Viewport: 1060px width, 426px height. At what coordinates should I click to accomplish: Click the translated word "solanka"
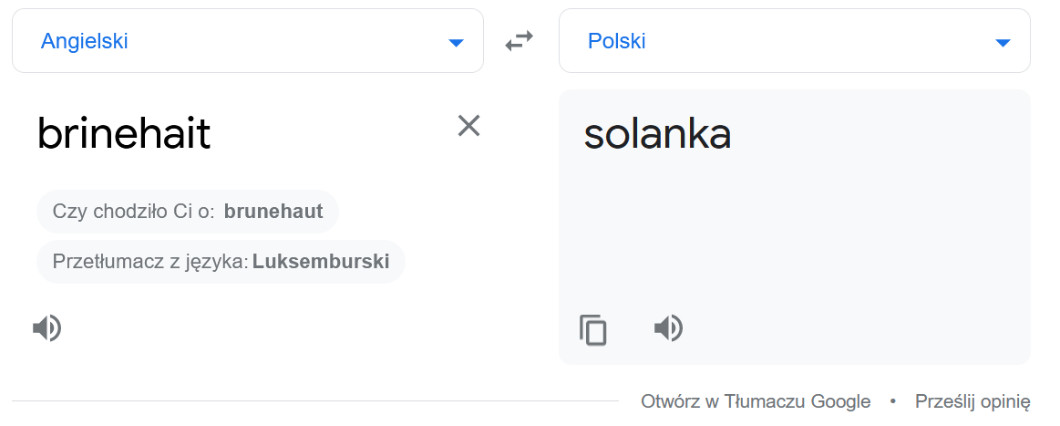(x=657, y=134)
